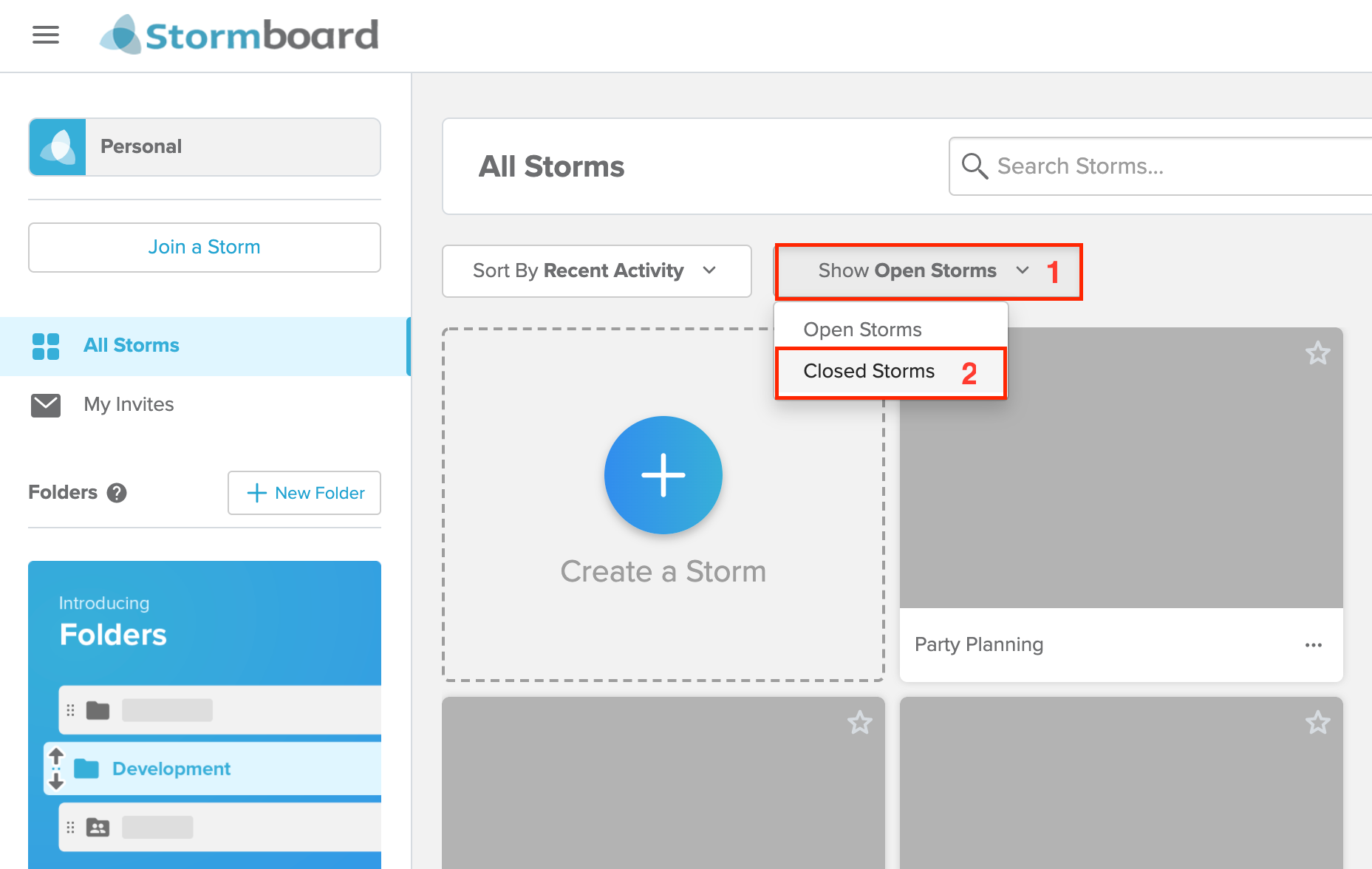This screenshot has height=869, width=1372.
Task: Click the New Folder button
Action: [304, 493]
